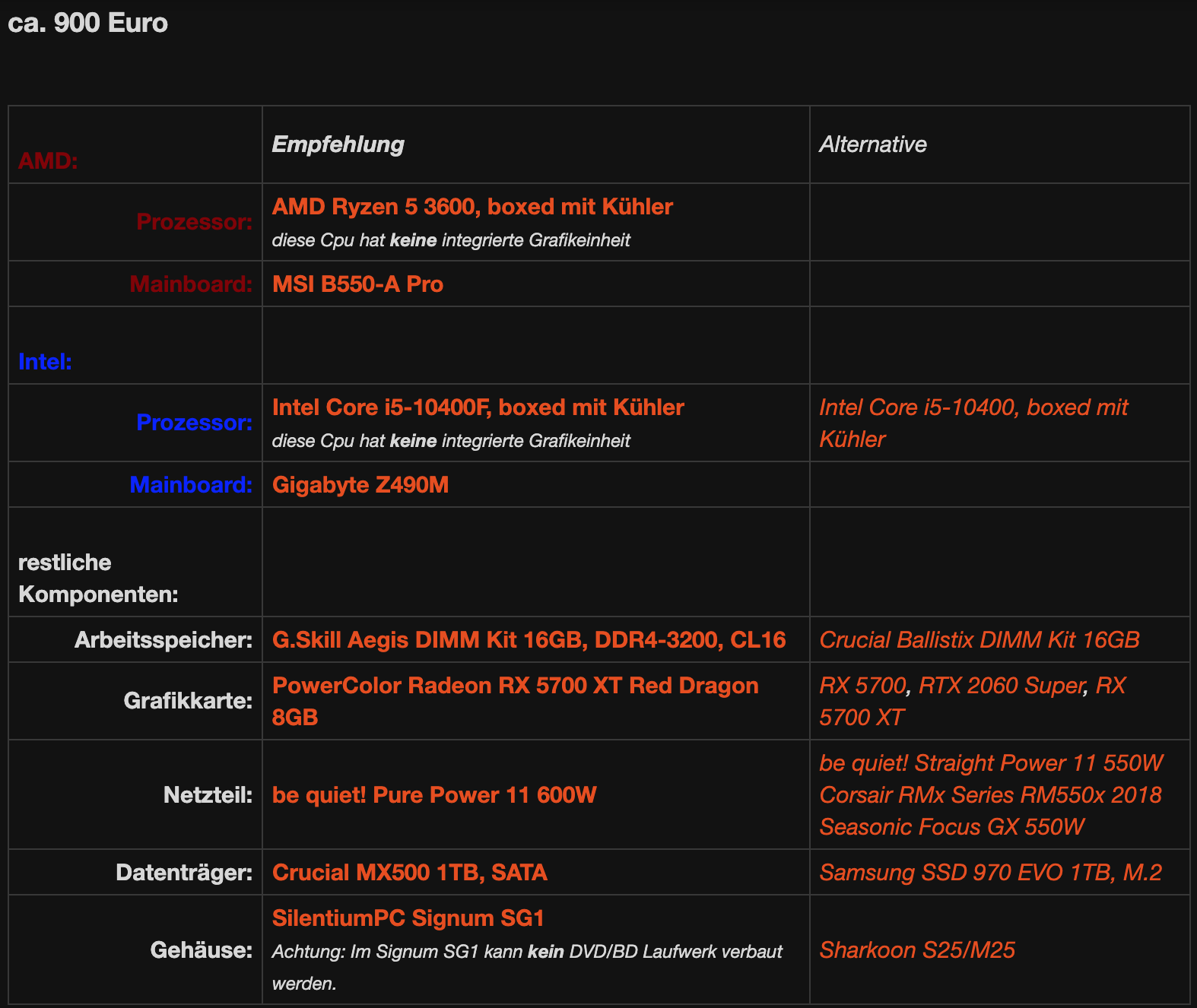Click the 'Datenträger:' row label
Image resolution: width=1197 pixels, height=1008 pixels.
(184, 873)
